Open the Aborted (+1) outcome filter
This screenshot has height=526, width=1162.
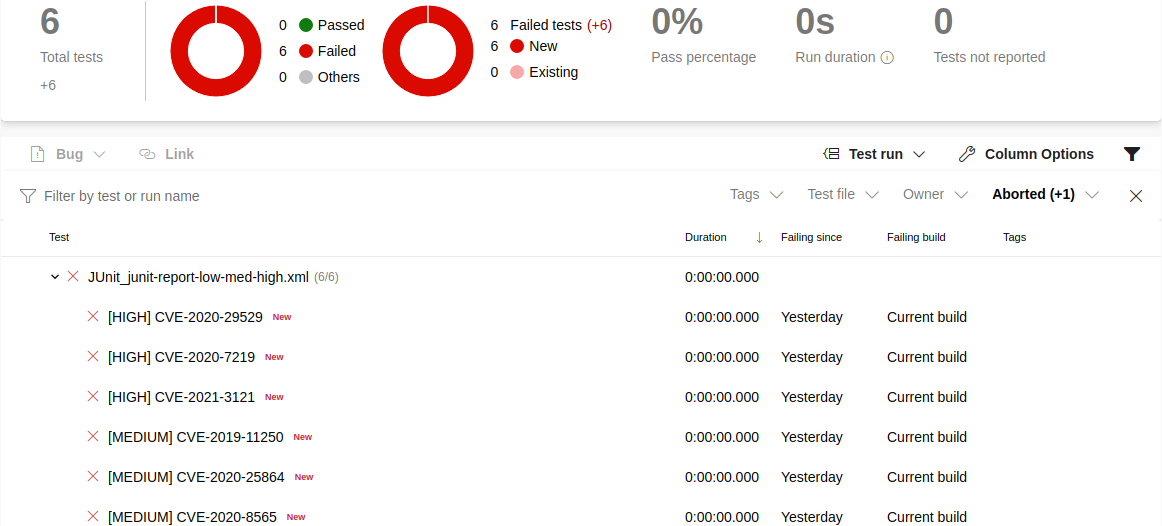click(x=1045, y=195)
